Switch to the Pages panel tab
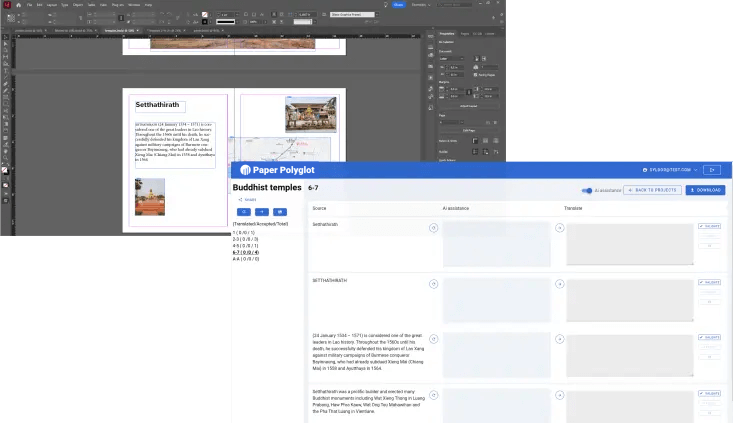Image resolution: width=733 pixels, height=423 pixels. [x=464, y=32]
